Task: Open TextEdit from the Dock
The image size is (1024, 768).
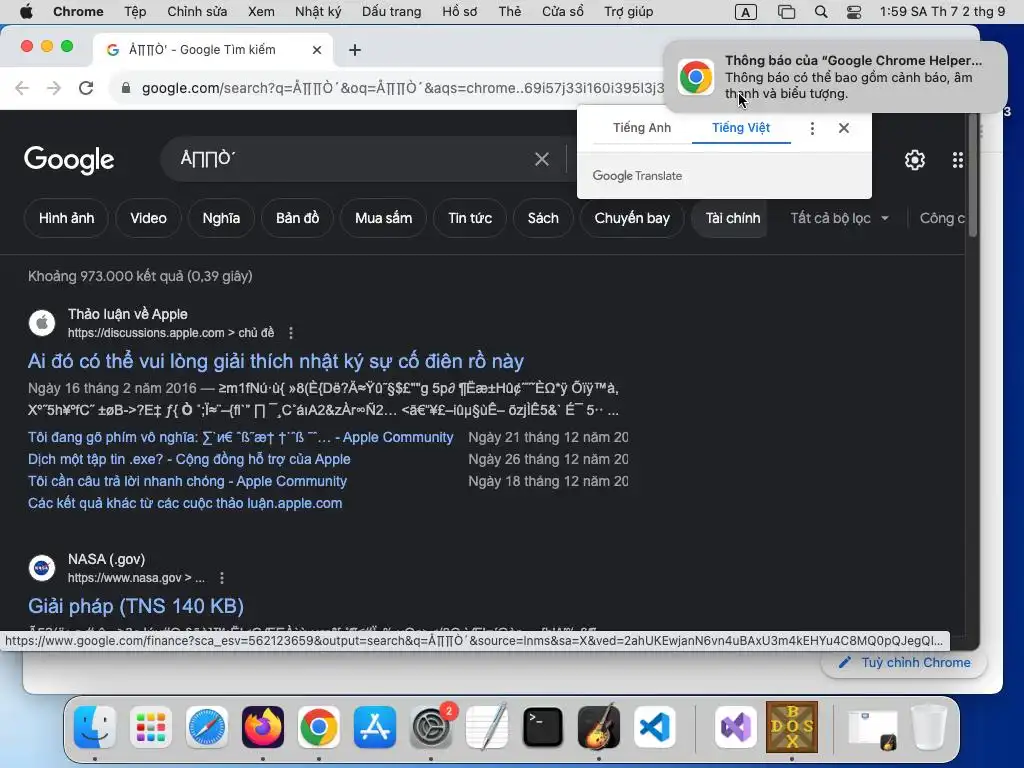Action: pyautogui.click(x=487, y=727)
